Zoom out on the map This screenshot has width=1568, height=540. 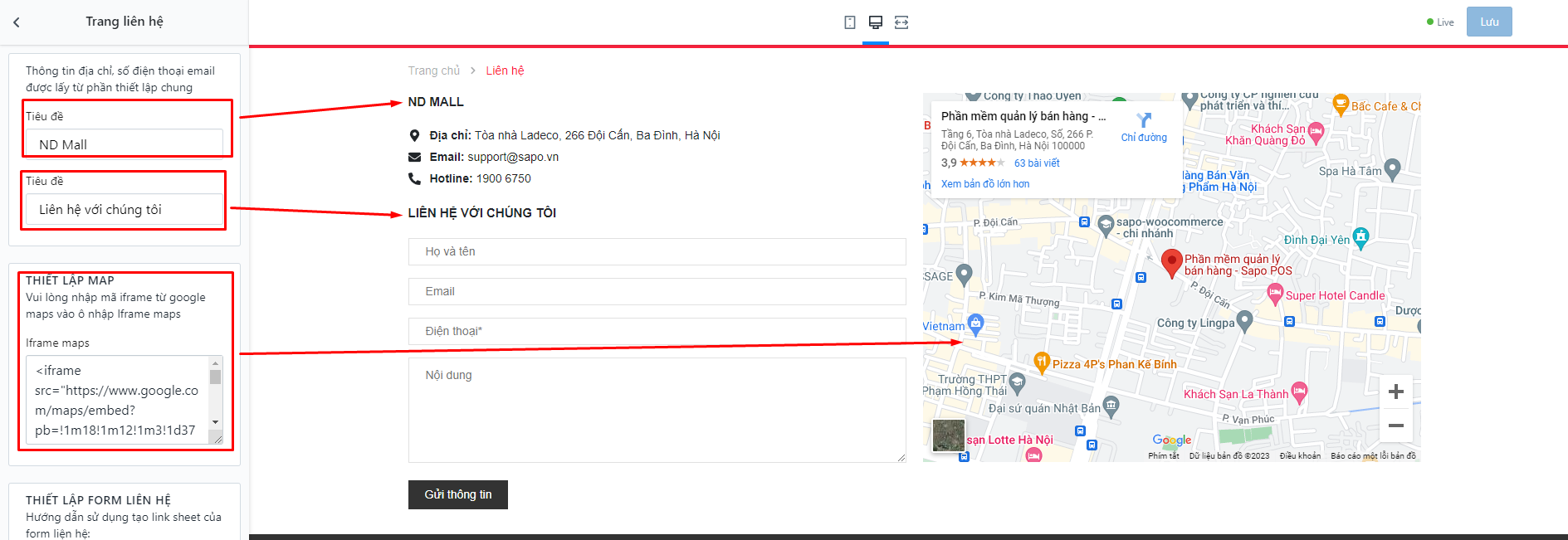click(x=1395, y=426)
